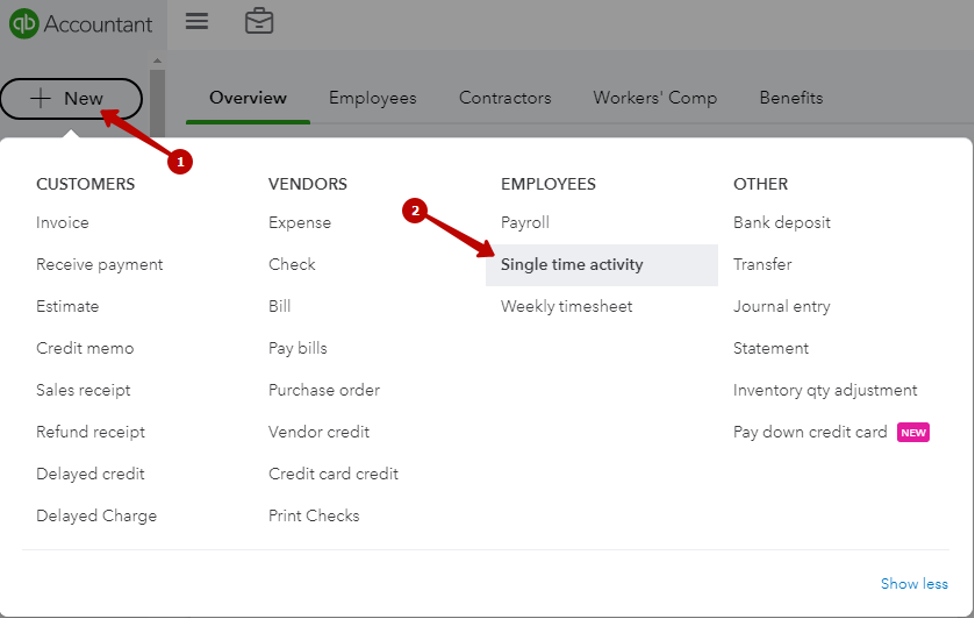The height and width of the screenshot is (618, 974).
Task: Choose Bank deposit
Action: [x=781, y=222]
